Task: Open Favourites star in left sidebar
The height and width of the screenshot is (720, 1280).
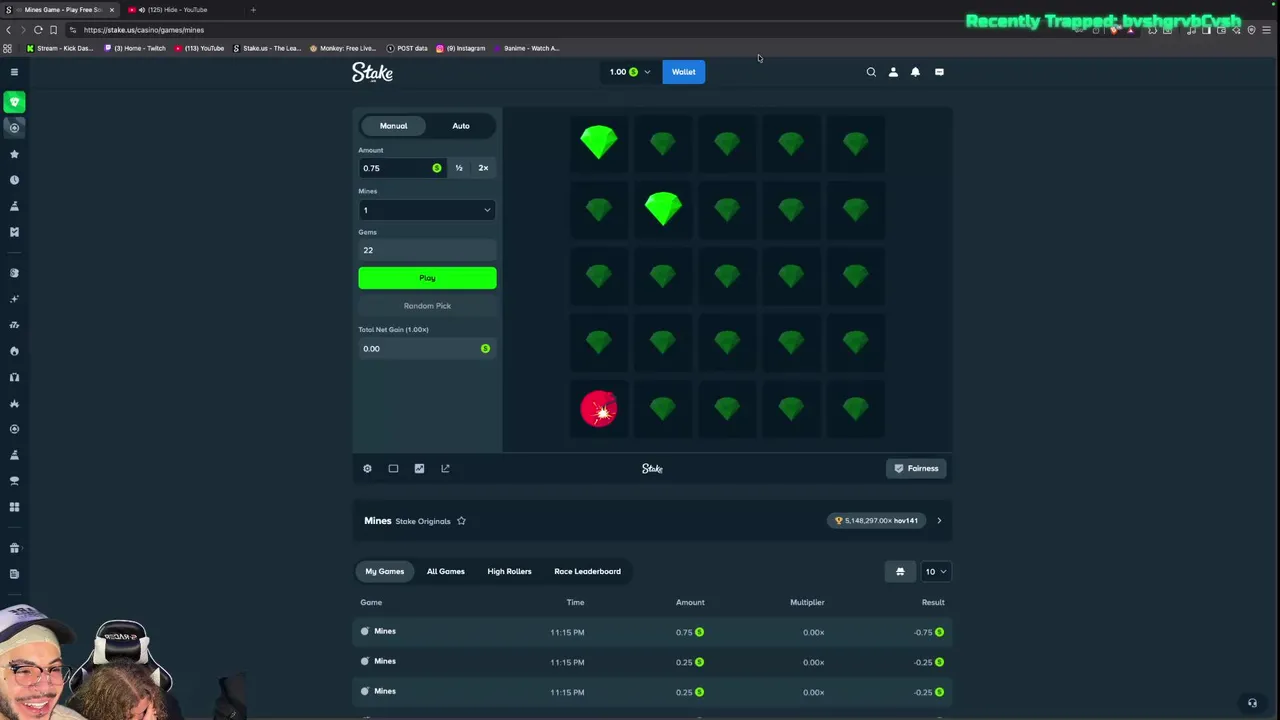Action: pos(14,154)
